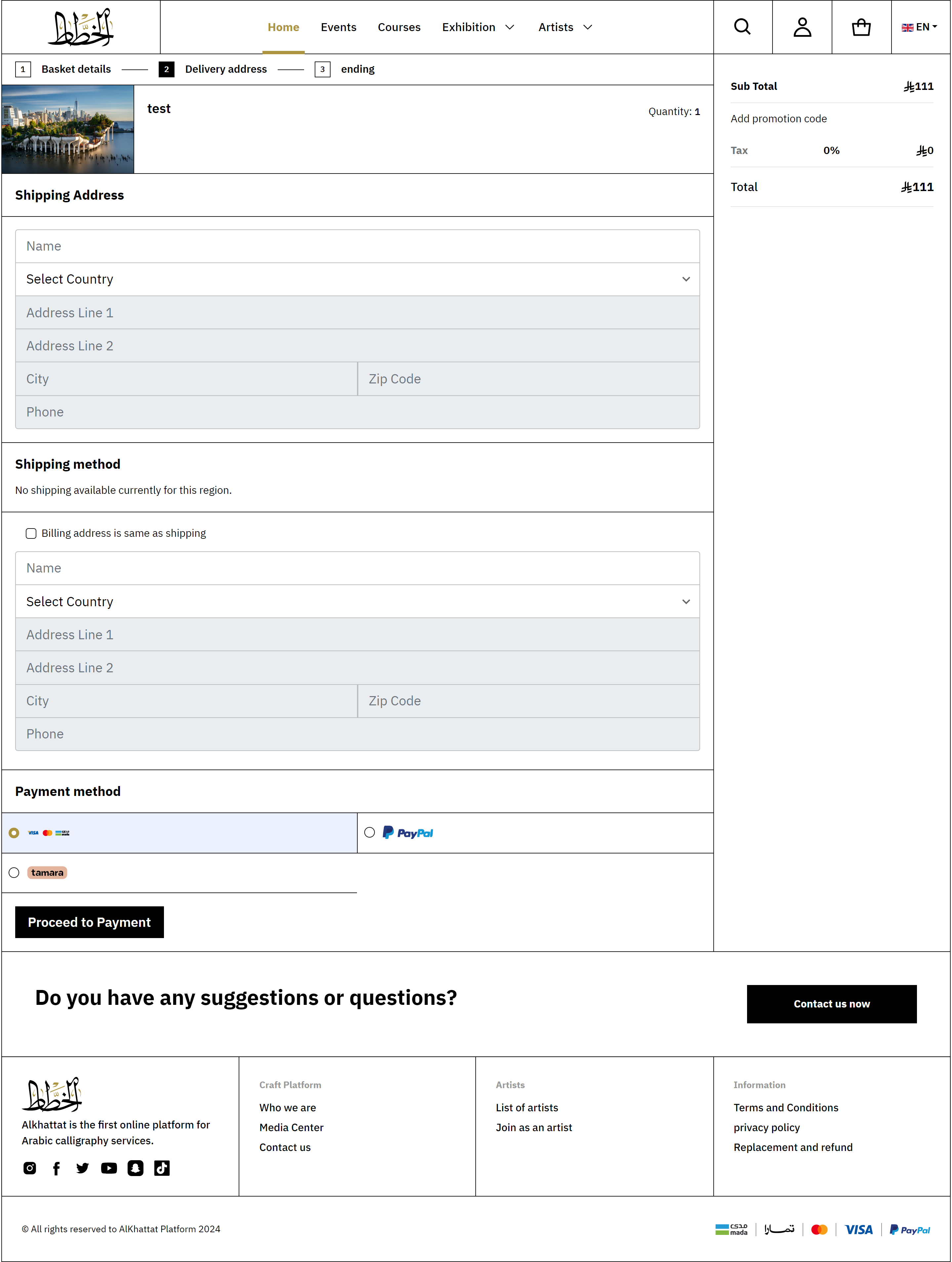This screenshot has height=1262, width=952.
Task: Go to the Events menu item
Action: pyautogui.click(x=338, y=27)
